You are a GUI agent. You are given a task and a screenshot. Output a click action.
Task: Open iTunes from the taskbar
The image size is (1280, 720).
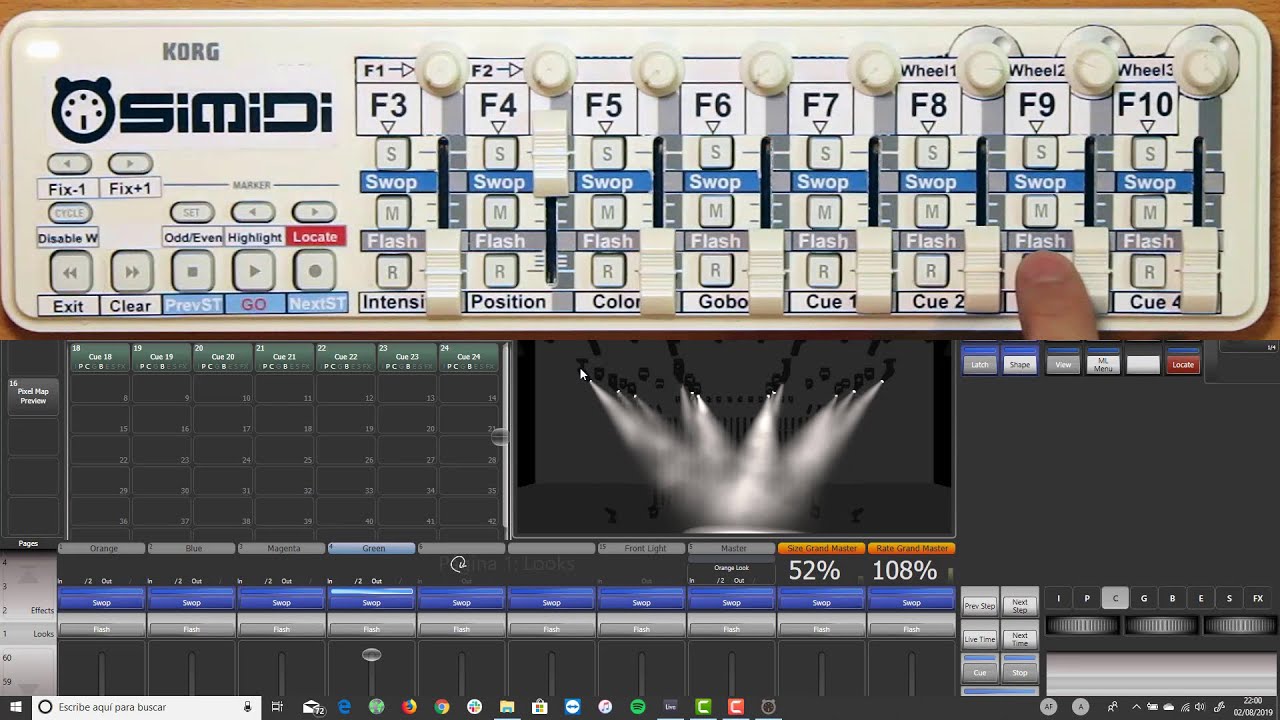[x=605, y=707]
